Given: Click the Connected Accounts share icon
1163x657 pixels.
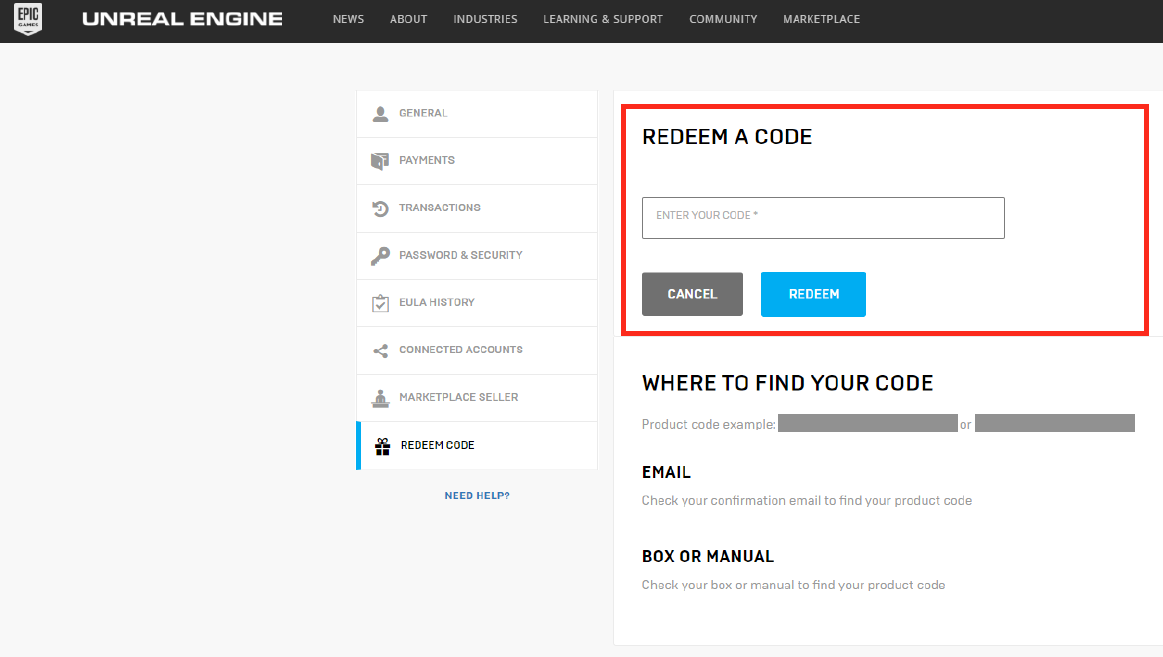Looking at the screenshot, I should tap(380, 351).
